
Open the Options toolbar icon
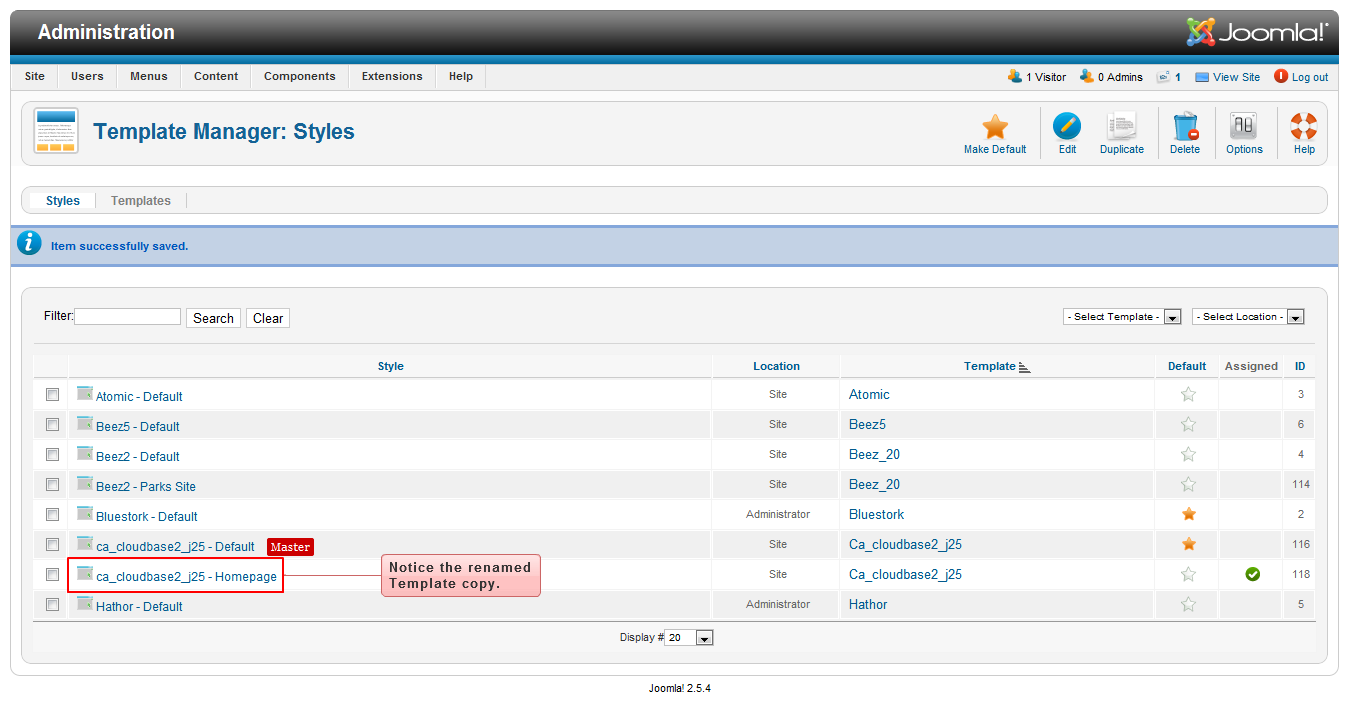pyautogui.click(x=1244, y=126)
